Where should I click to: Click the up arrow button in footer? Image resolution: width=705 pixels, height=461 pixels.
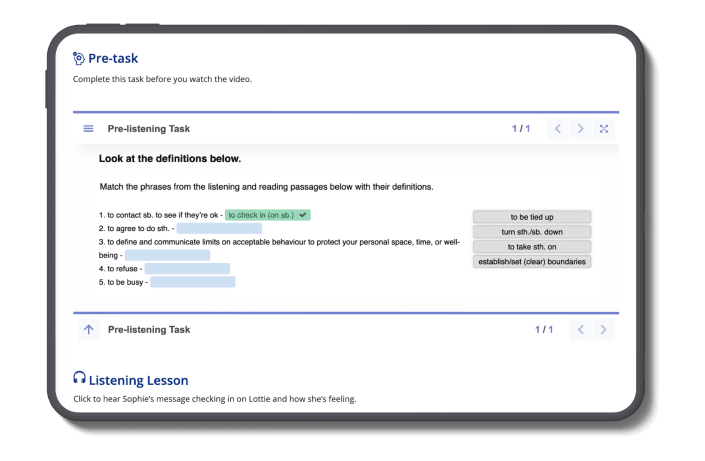[88, 329]
